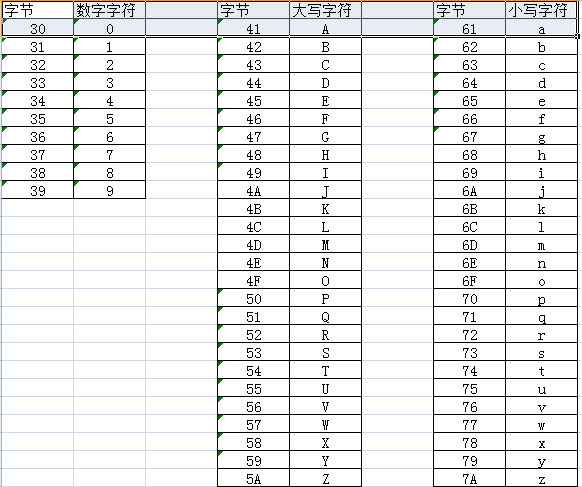Click the cell containing byte 7A
This screenshot has height=487, width=582.
tap(470, 478)
